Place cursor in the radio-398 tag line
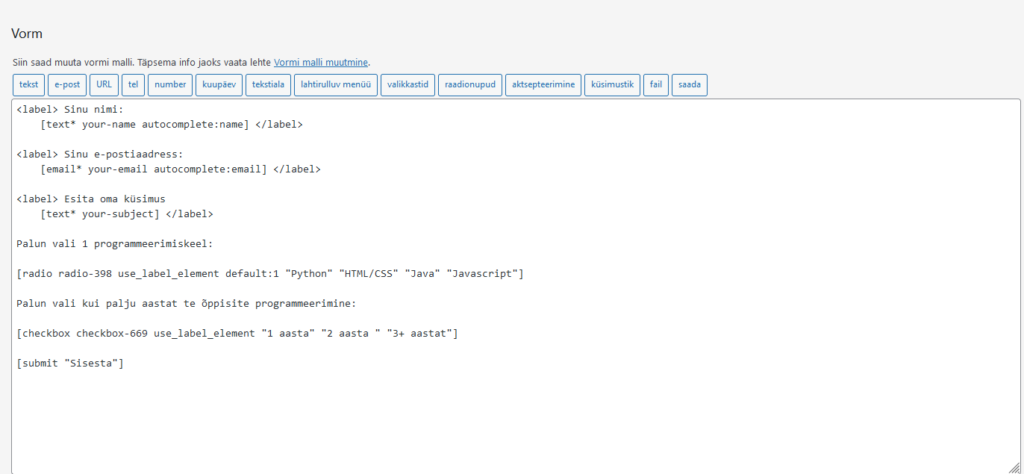Screen dimensions: 1024x474 (270, 273)
